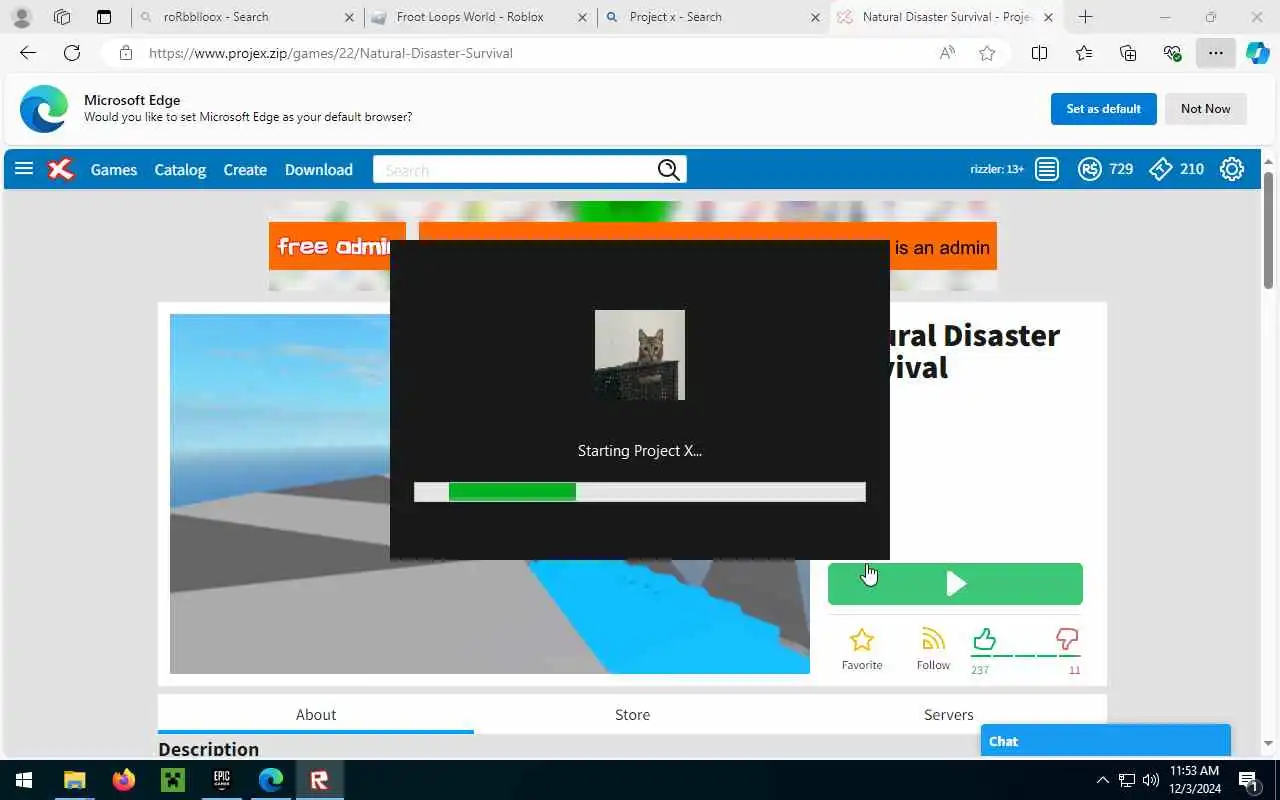
Task: Open the tab actions menu
Action: click(x=103, y=17)
